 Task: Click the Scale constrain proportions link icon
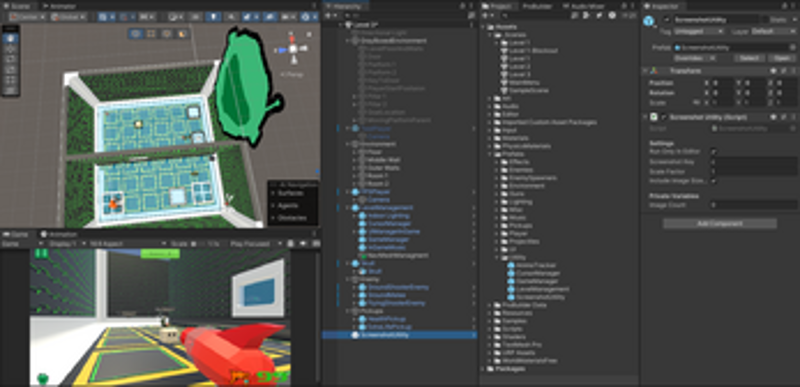pos(696,102)
